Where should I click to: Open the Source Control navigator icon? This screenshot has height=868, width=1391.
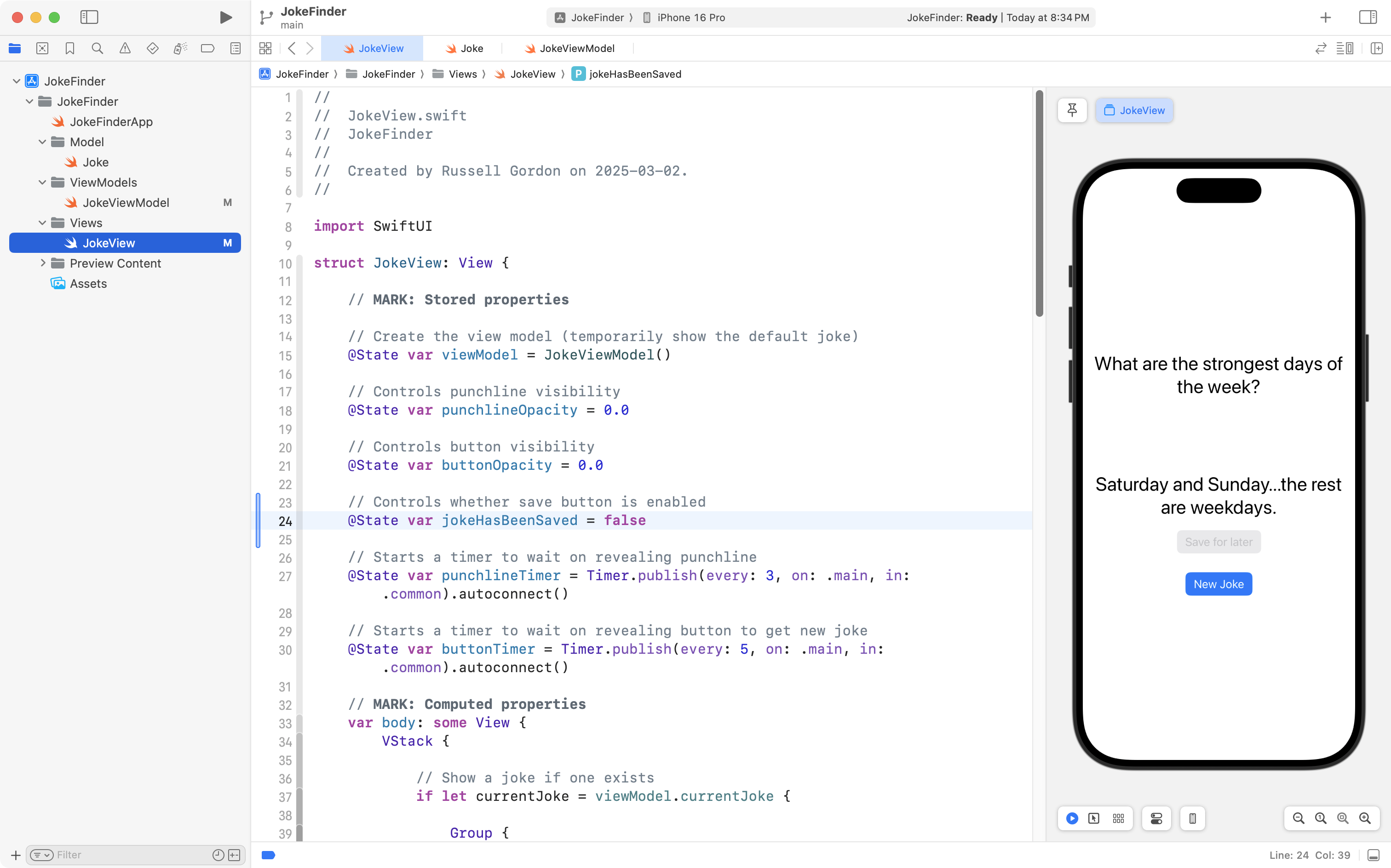42,49
